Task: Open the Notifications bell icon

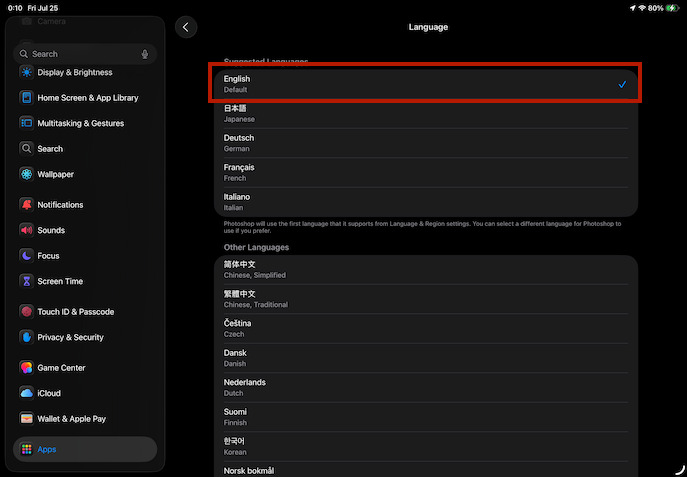Action: click(26, 204)
